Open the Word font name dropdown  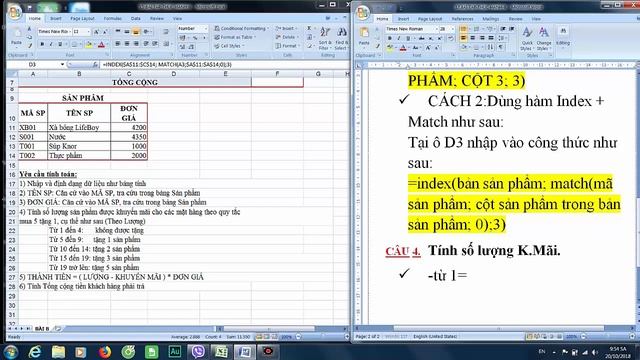436,29
